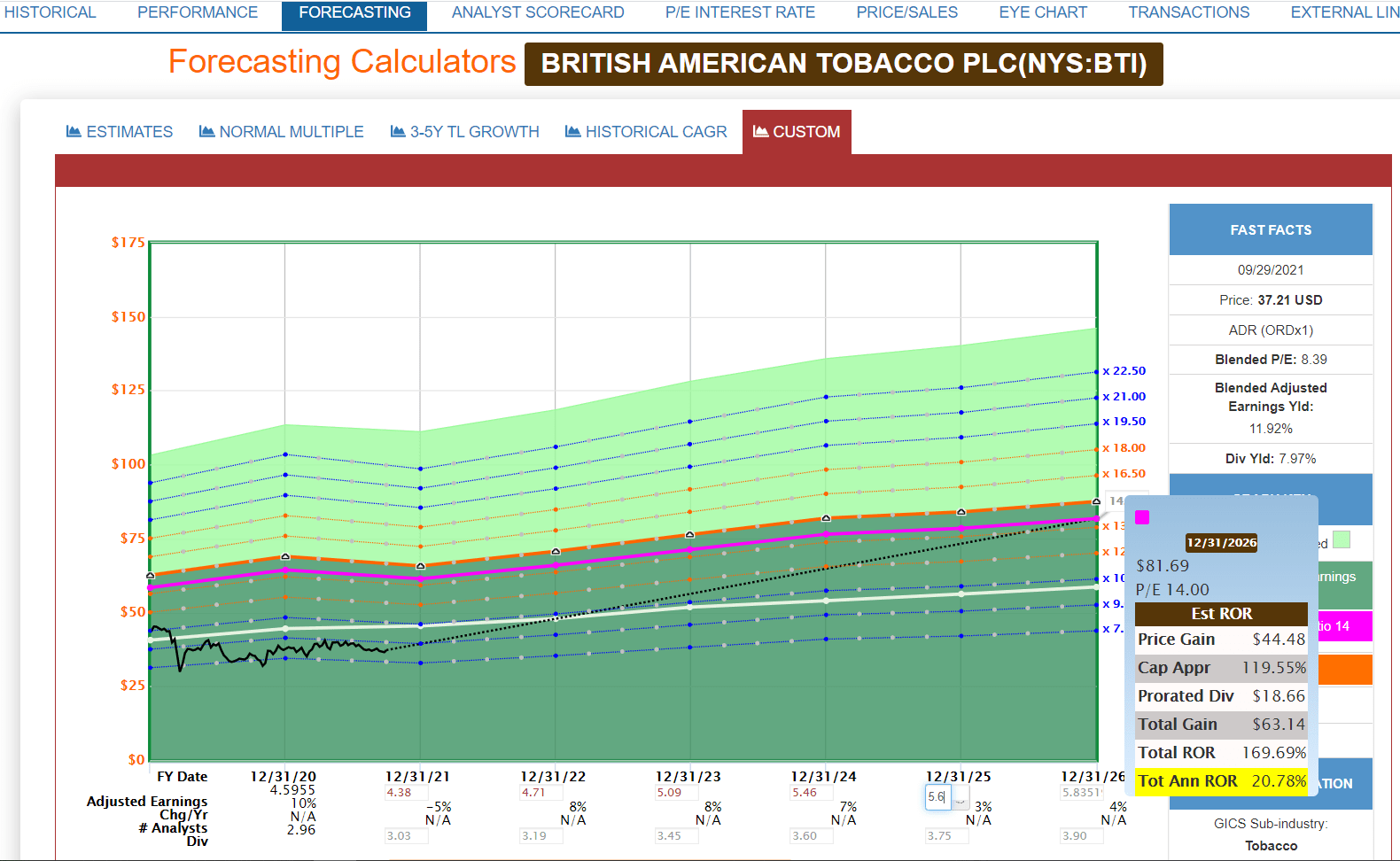Click the Estimates chart icon

pos(74,131)
